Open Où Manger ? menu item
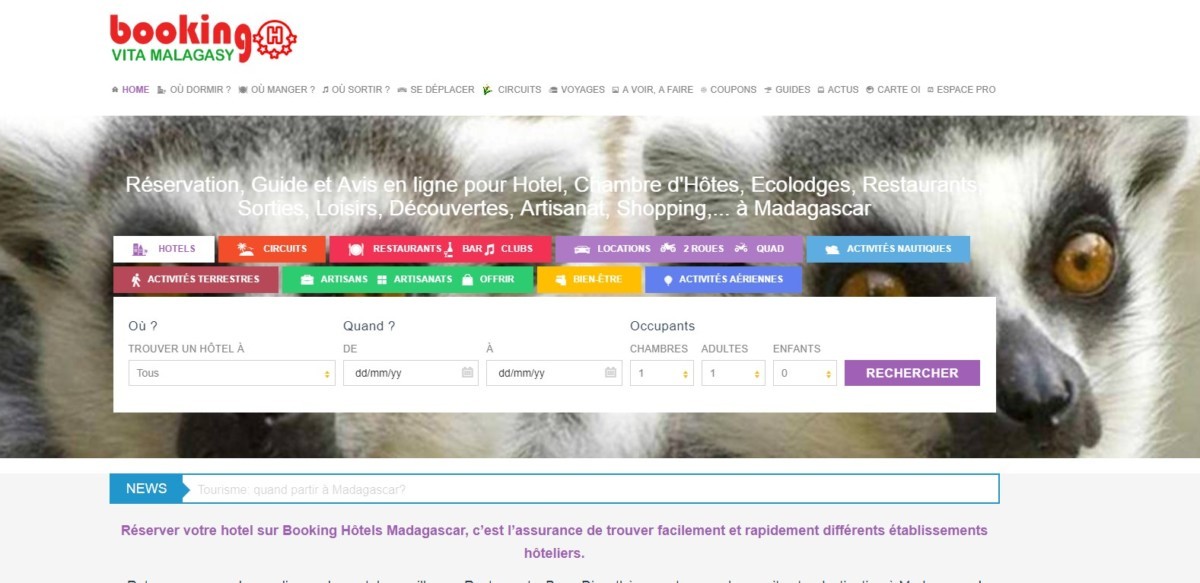1200x583 pixels. pos(276,90)
